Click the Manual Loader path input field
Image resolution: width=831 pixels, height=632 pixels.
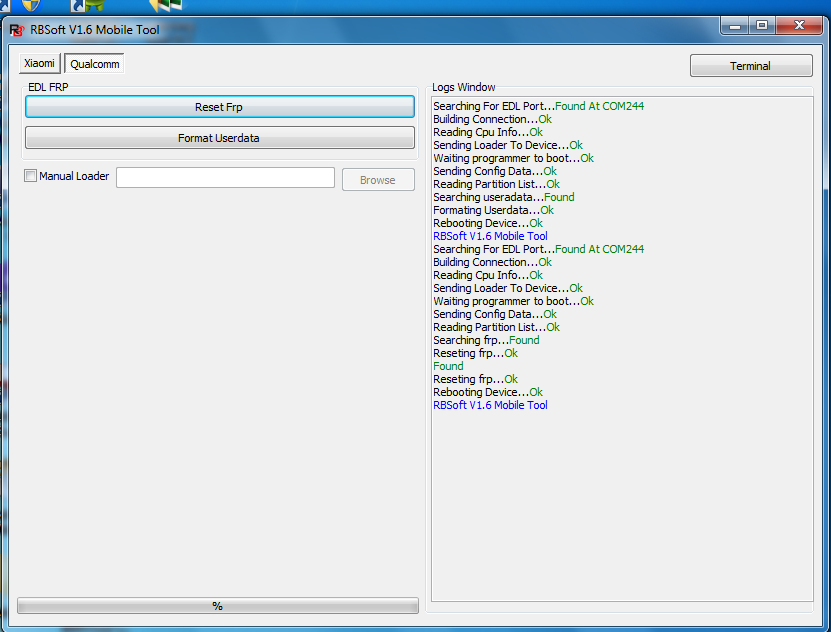[x=225, y=177]
